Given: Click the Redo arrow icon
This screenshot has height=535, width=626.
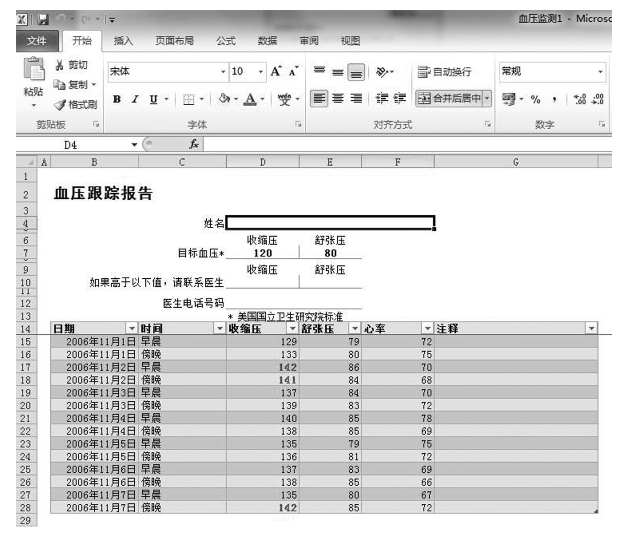Looking at the screenshot, I should (86, 19).
